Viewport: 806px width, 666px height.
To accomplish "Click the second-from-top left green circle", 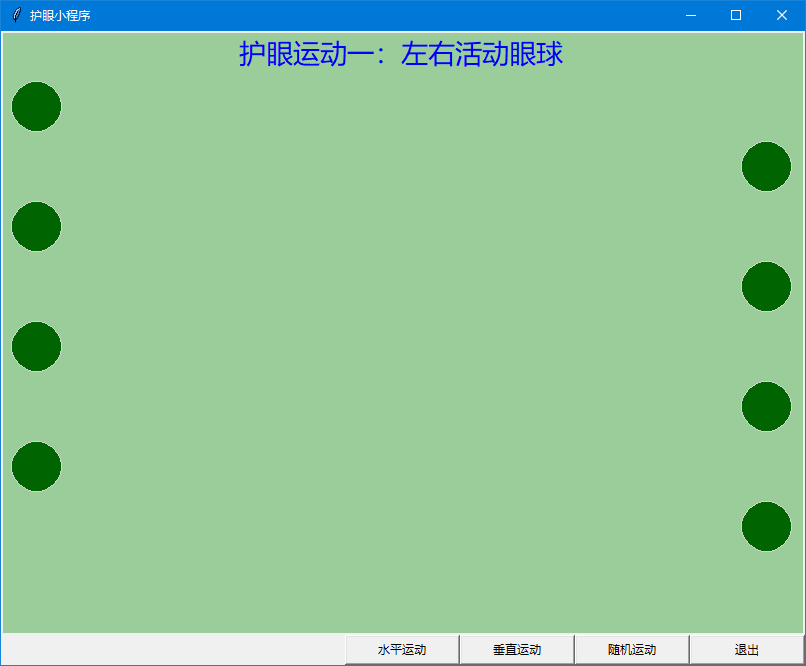I will coord(36,226).
